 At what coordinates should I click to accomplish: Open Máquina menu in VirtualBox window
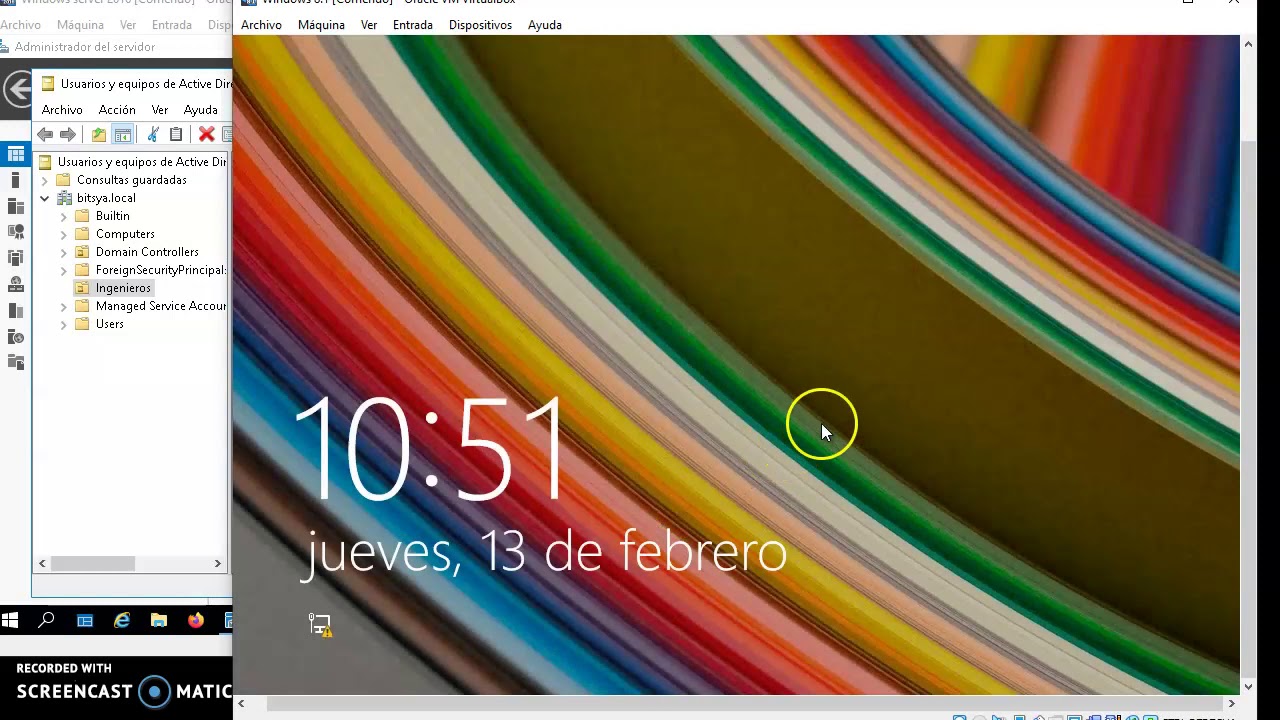(321, 25)
